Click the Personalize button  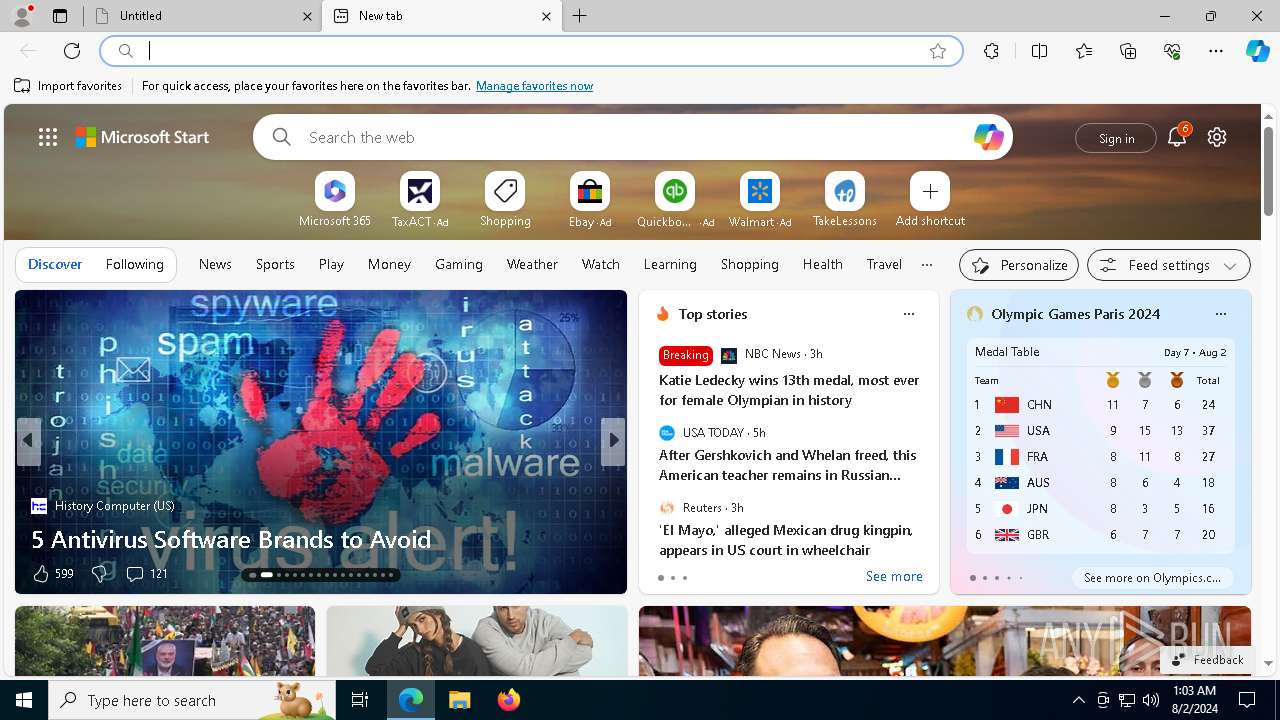[x=1019, y=265]
